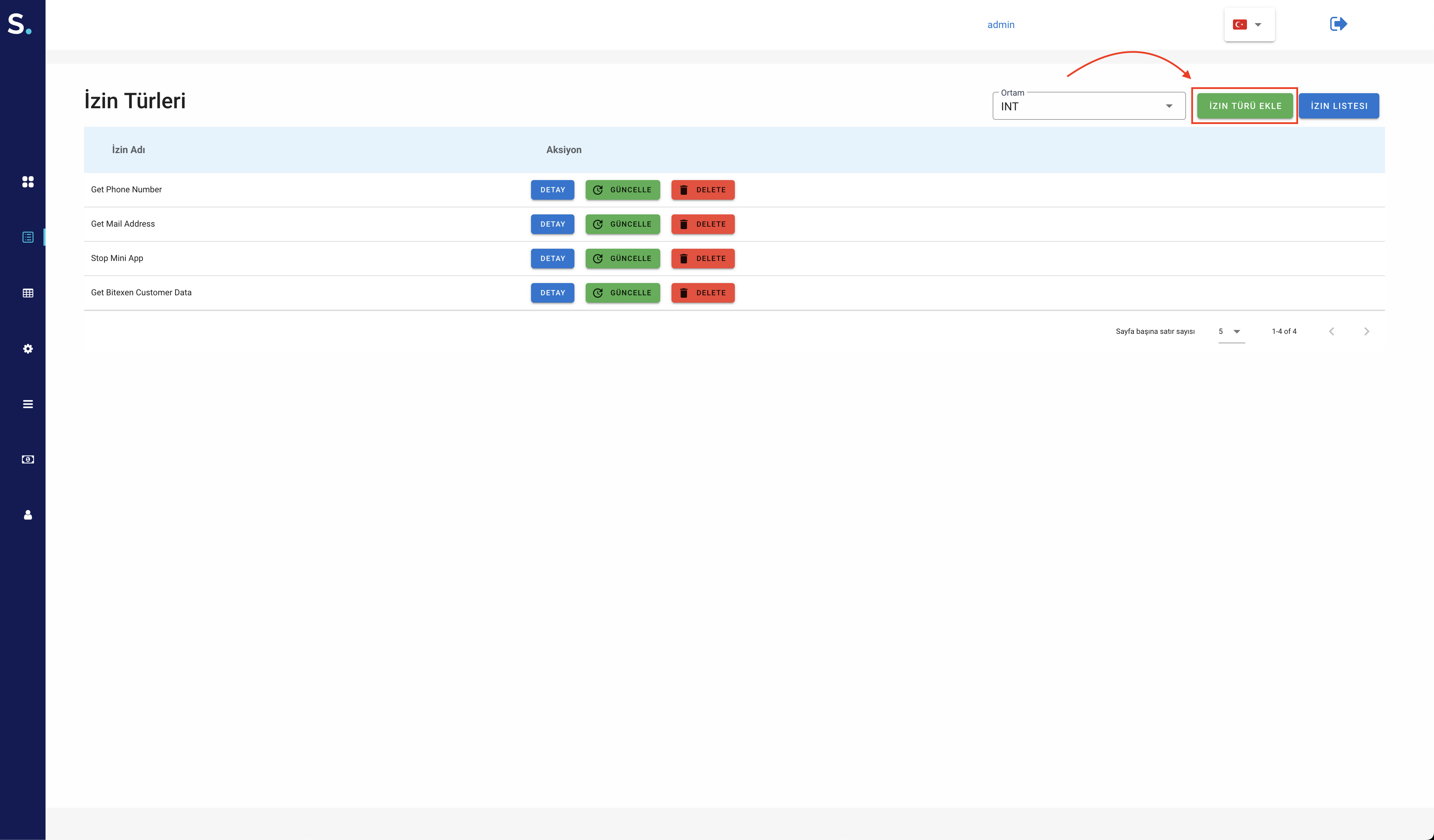View DETAY for Get Phone Number
Viewport: 1434px width, 840px height.
coord(552,190)
